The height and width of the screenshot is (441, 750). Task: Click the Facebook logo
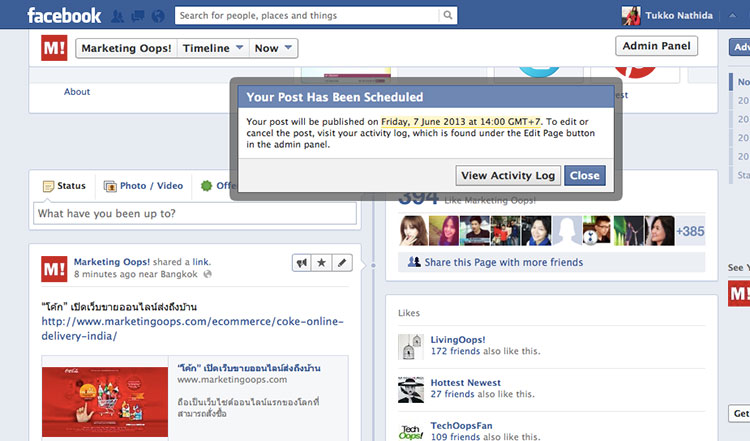64,16
